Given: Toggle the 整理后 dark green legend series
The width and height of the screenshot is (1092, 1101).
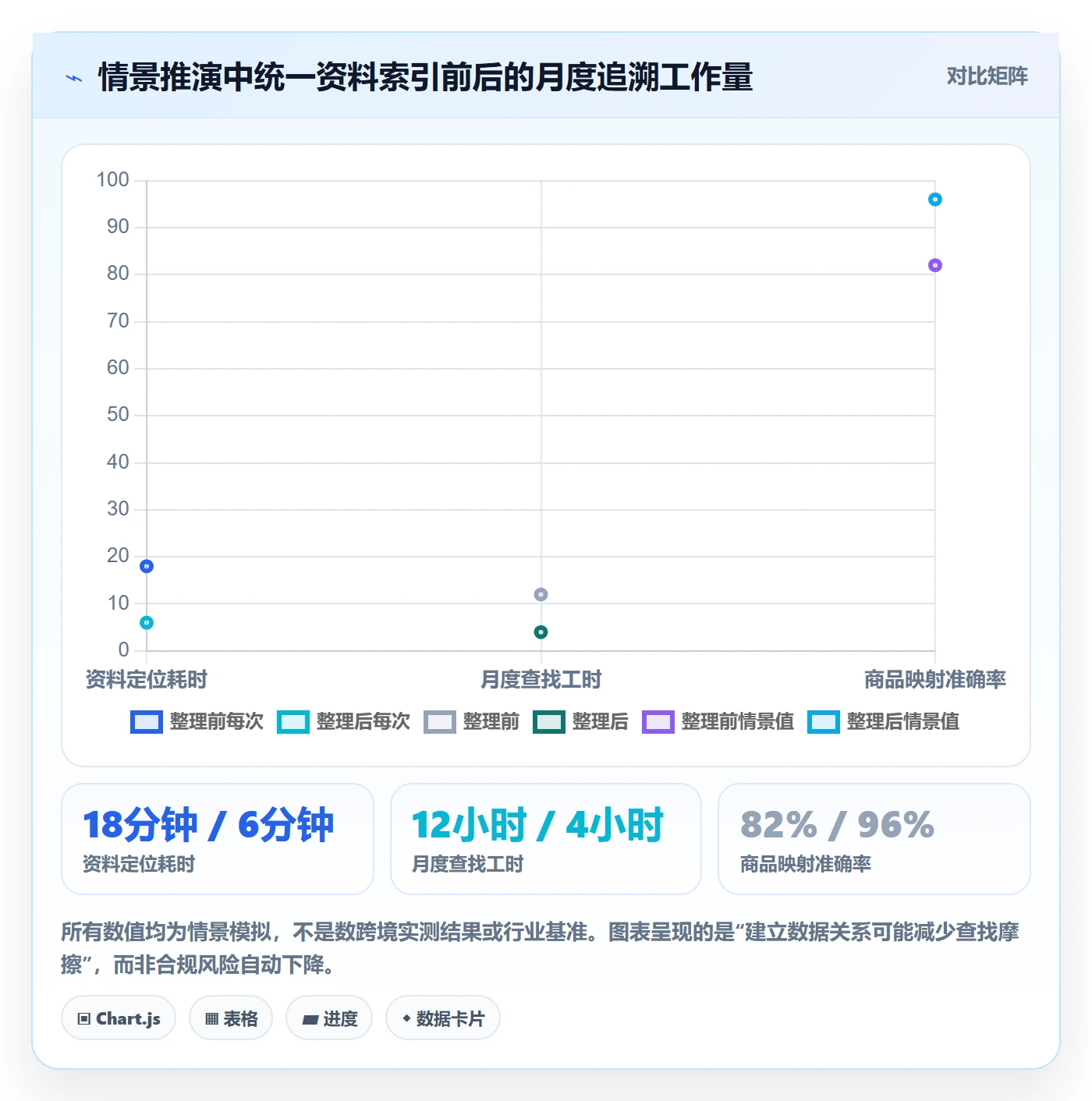Looking at the screenshot, I should (x=580, y=722).
